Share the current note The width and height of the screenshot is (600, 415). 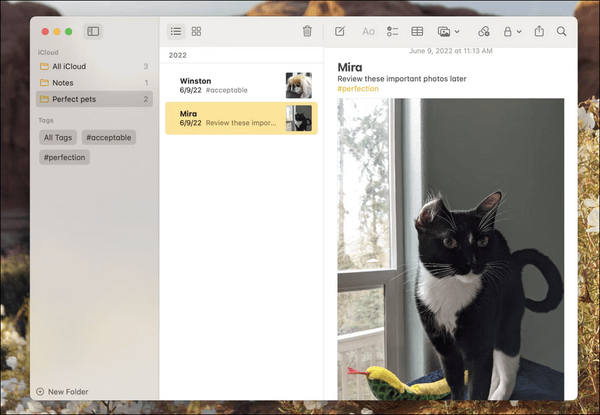539,31
